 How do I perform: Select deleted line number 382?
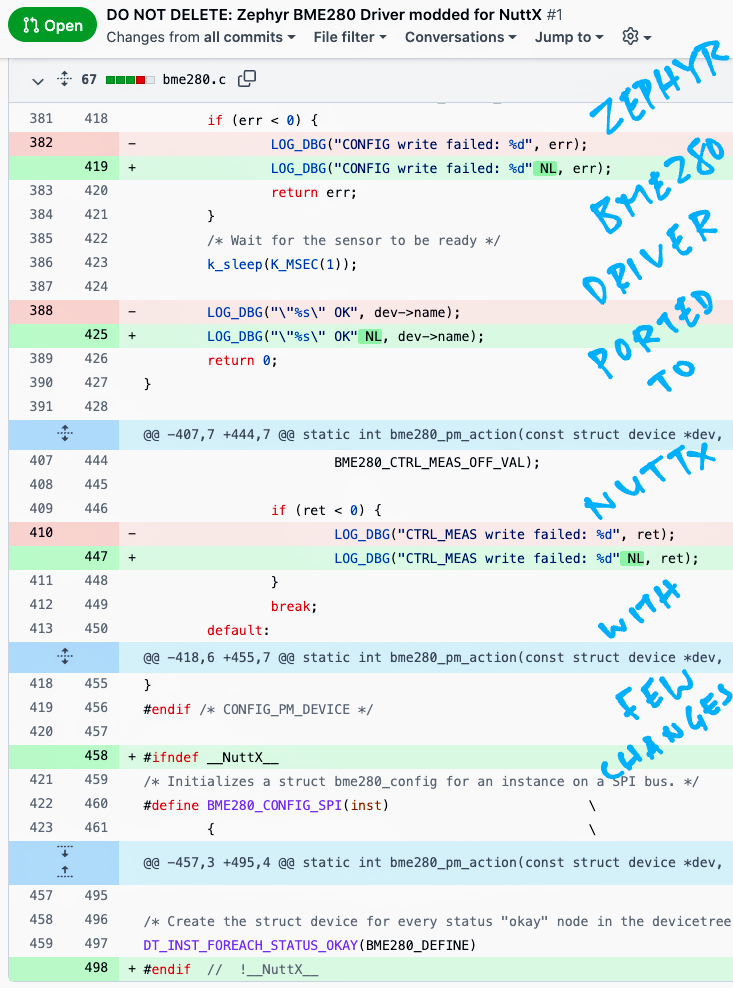tap(40, 143)
